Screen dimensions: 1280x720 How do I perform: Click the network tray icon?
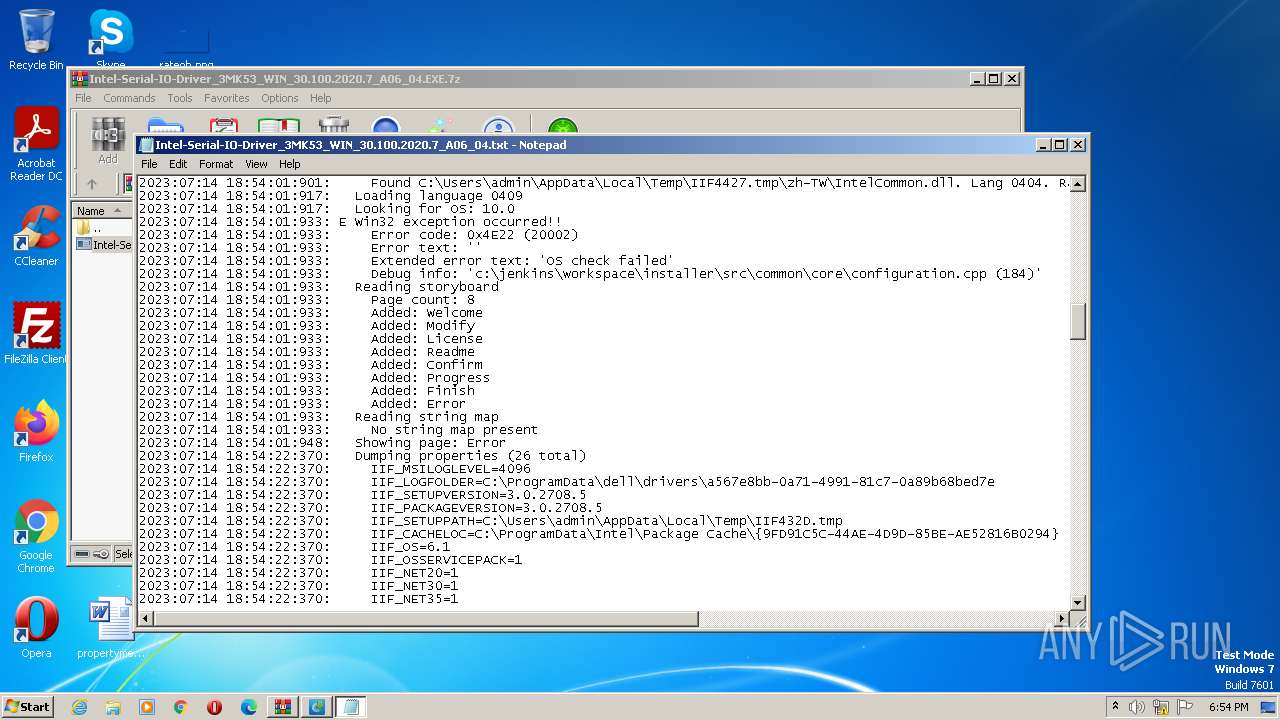click(1161, 707)
